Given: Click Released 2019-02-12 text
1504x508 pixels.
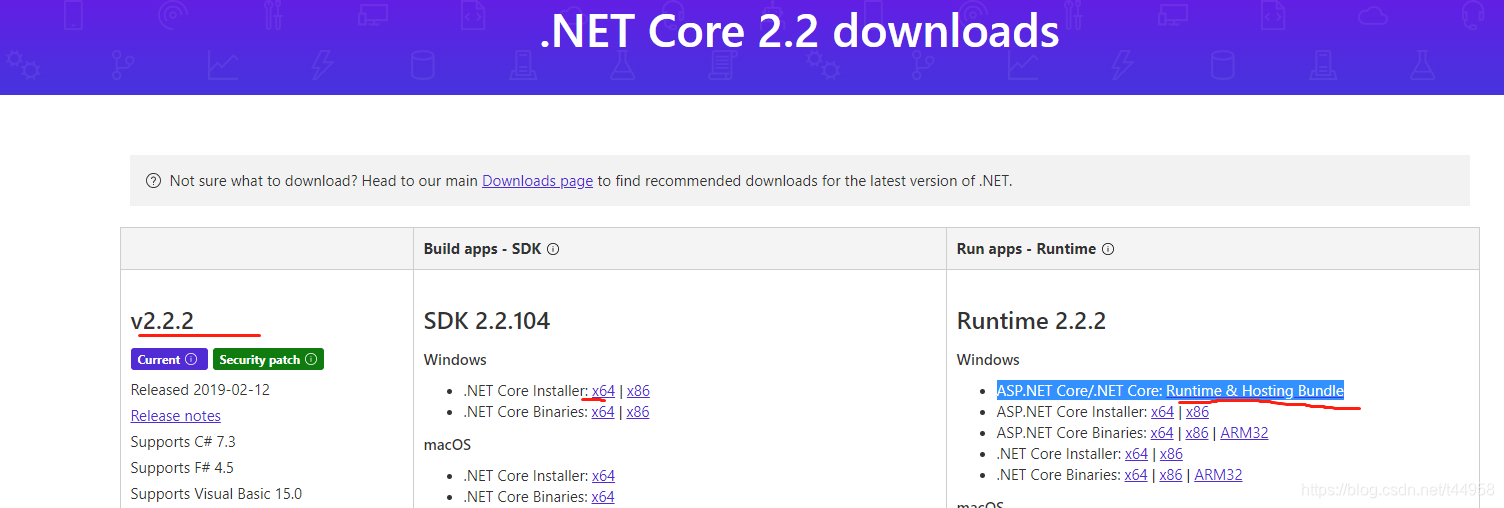Looking at the screenshot, I should [200, 390].
